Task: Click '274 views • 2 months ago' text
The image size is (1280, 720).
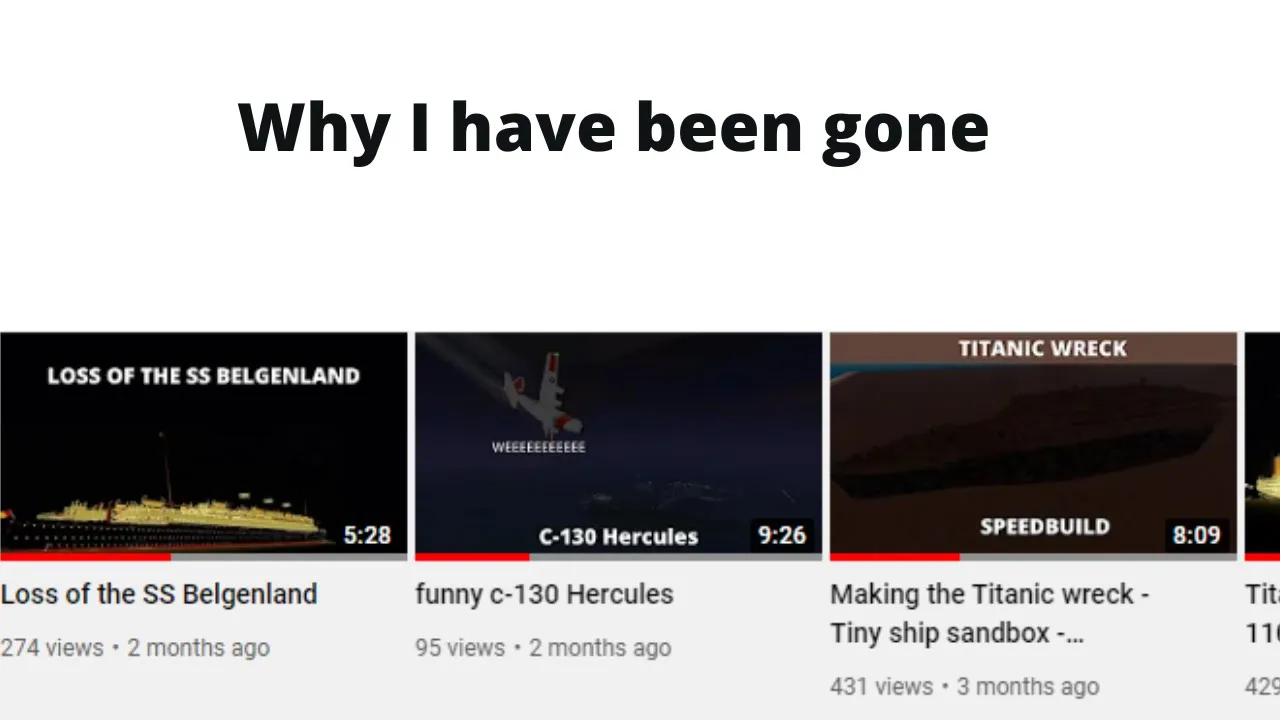Action: tap(135, 648)
